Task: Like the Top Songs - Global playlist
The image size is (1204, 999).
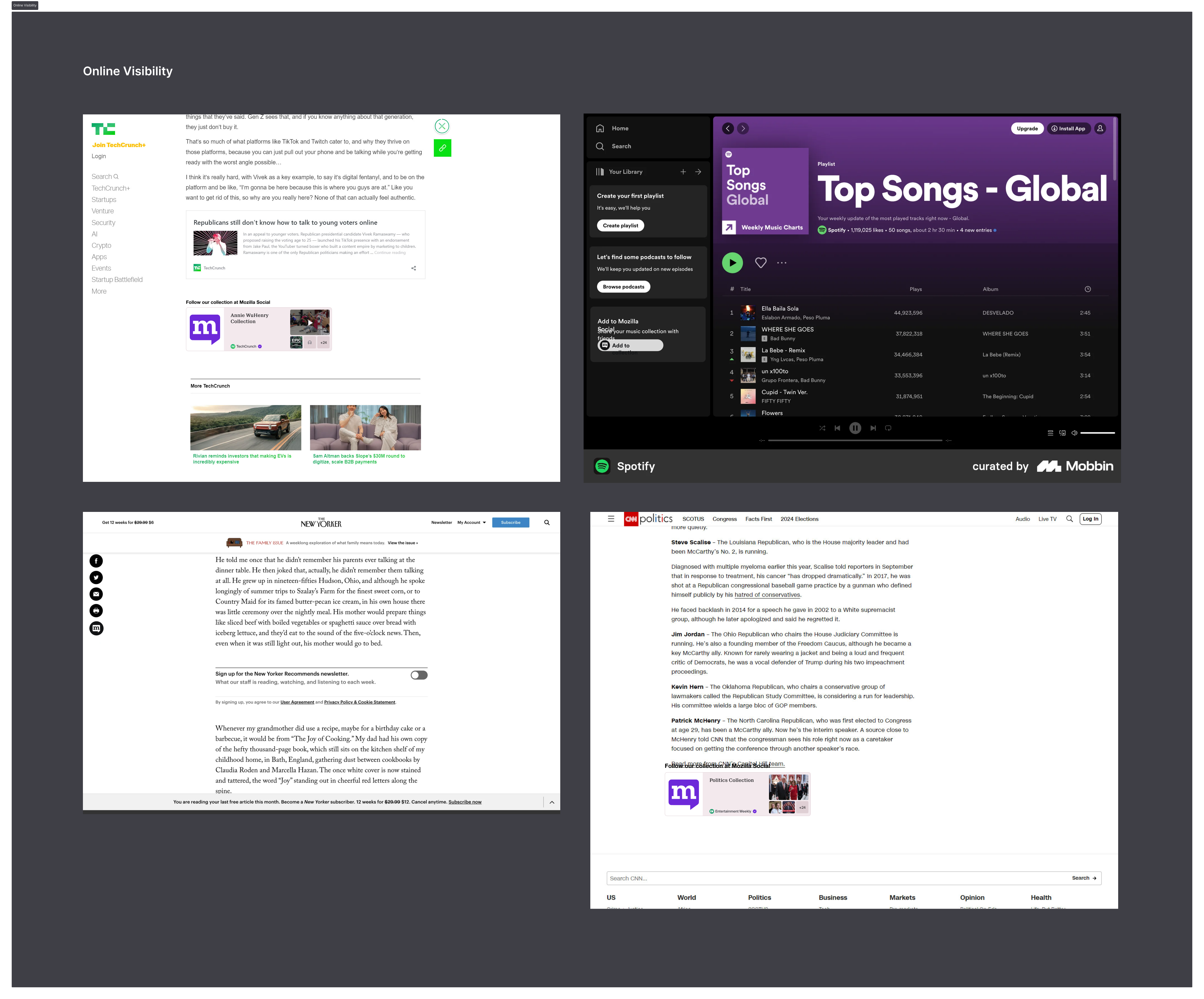Action: (x=761, y=262)
